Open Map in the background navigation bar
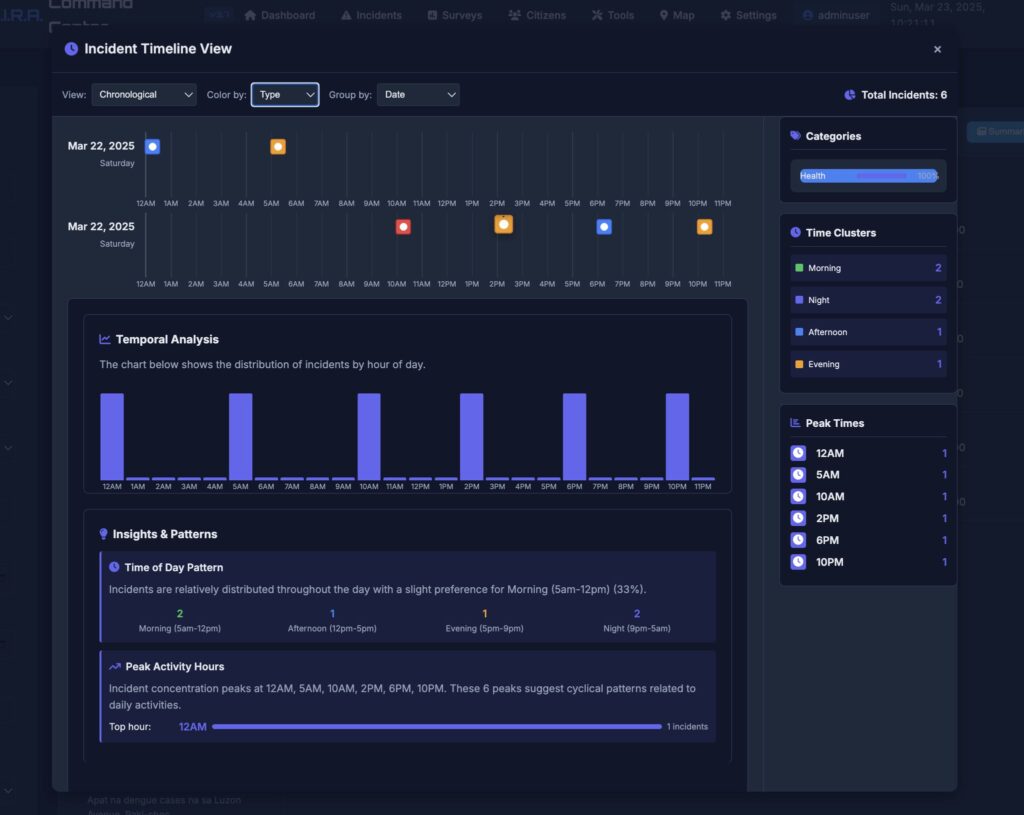Screen dimensions: 1024x815 point(677,15)
